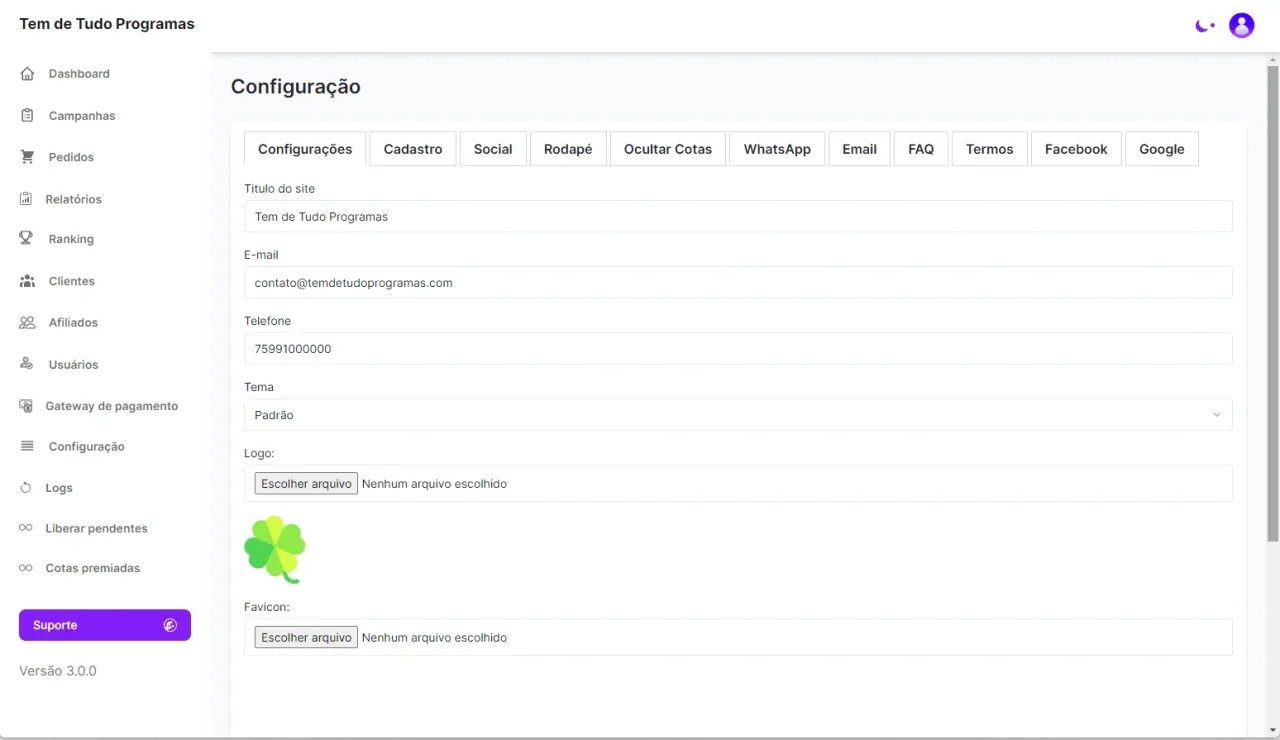Click the scrollbar down arrow
1280x740 pixels.
coord(1273,730)
